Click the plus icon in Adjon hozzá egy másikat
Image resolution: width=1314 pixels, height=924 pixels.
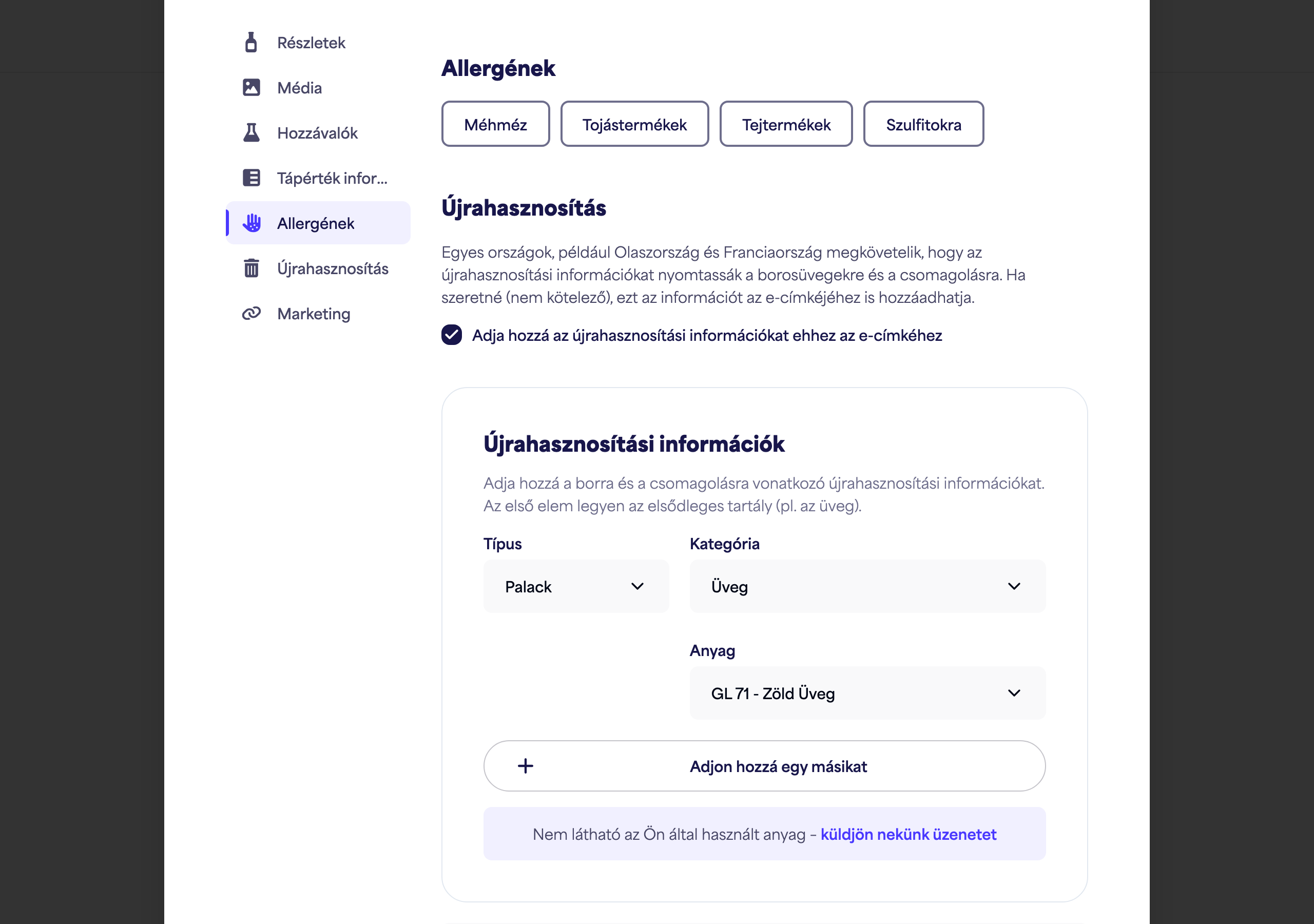(526, 766)
